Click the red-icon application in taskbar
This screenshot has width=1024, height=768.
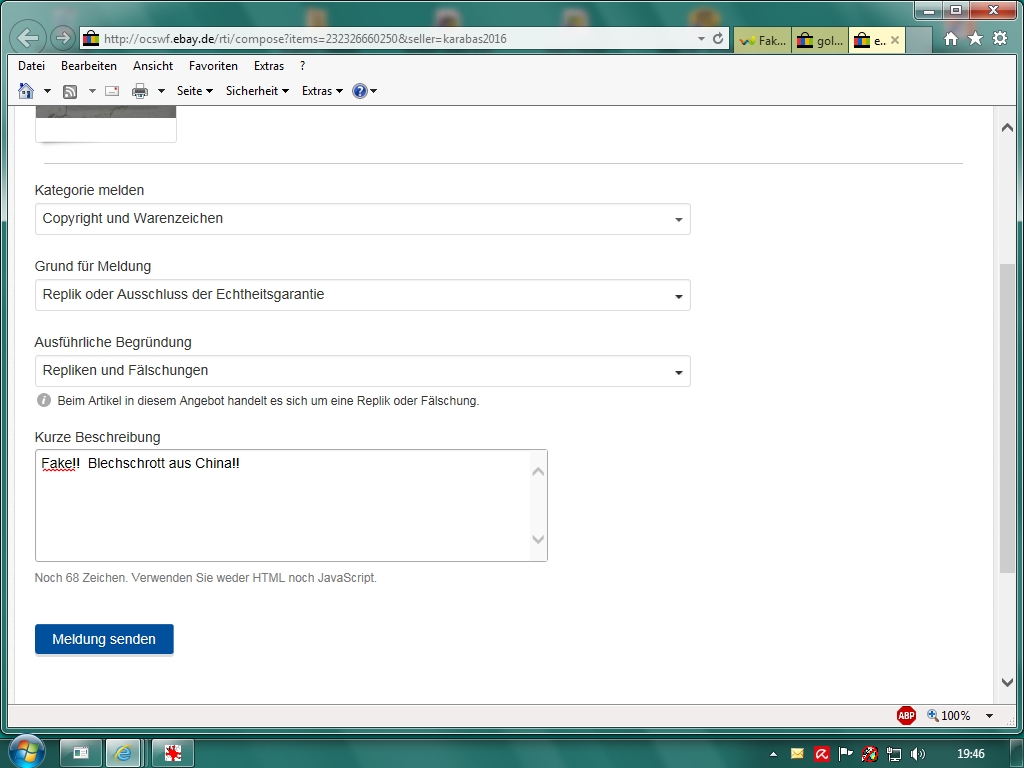[x=173, y=754]
